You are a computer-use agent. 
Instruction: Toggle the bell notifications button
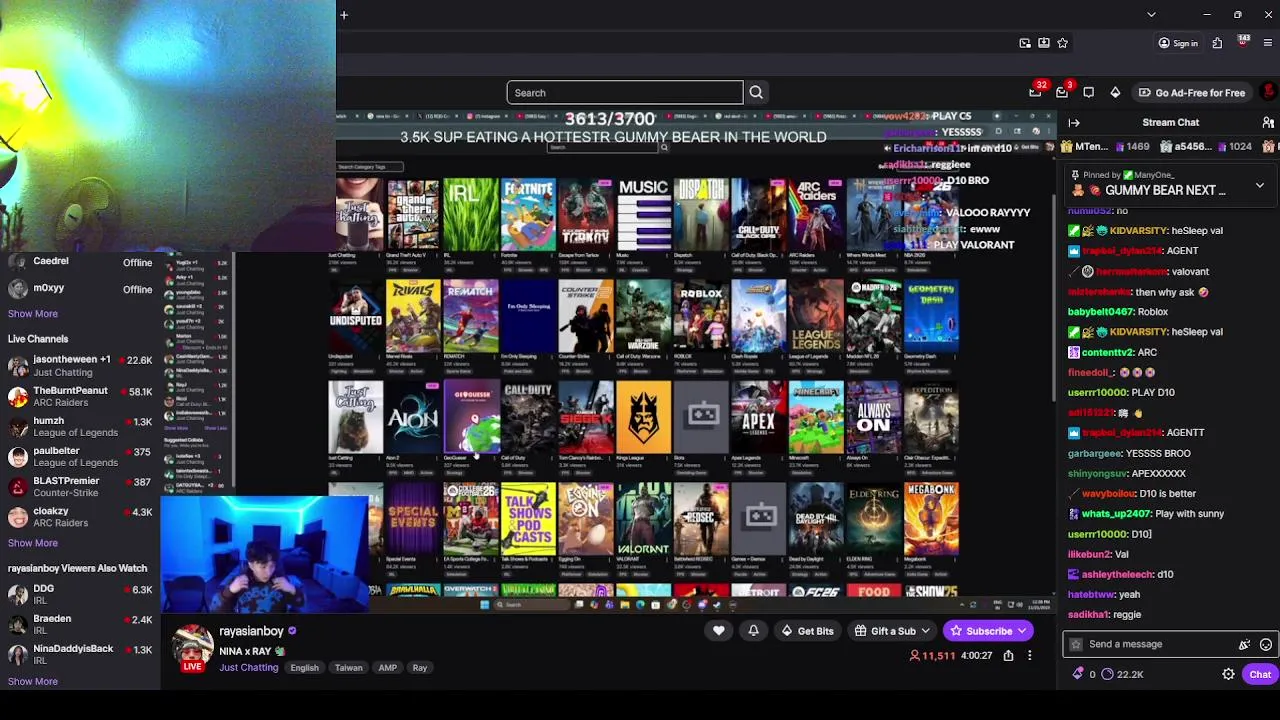click(753, 631)
